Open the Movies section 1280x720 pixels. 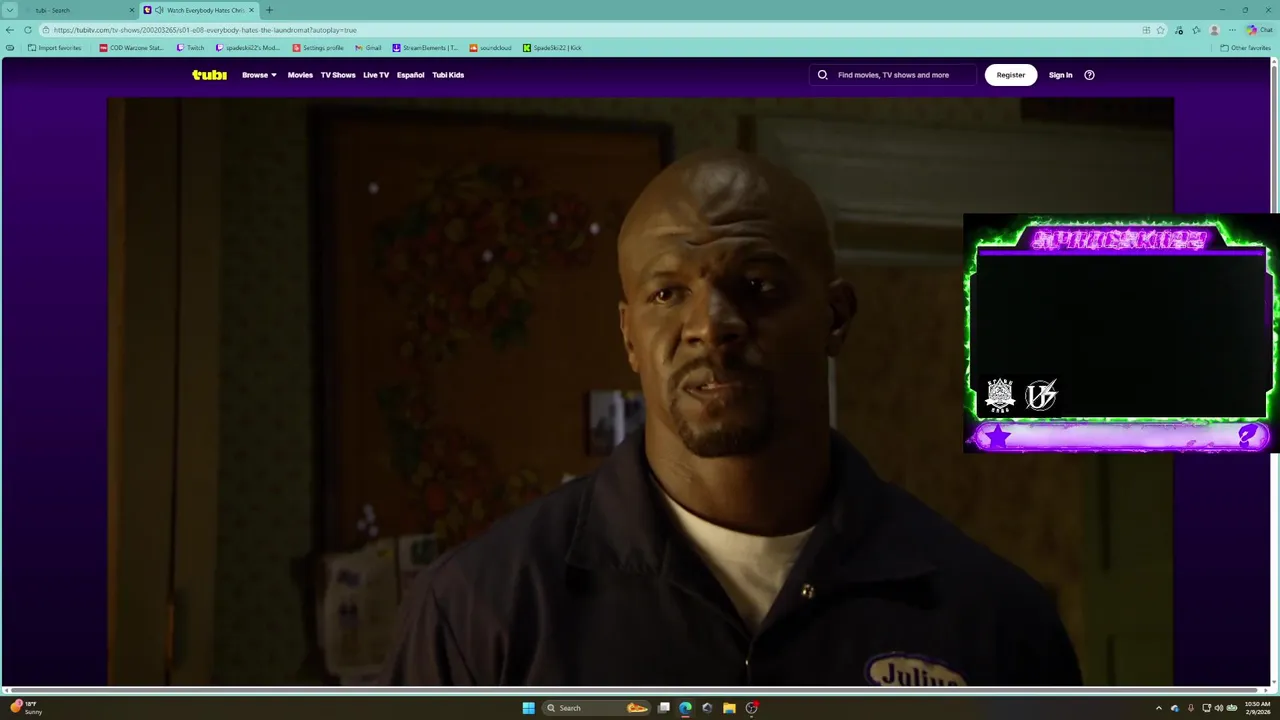(300, 75)
